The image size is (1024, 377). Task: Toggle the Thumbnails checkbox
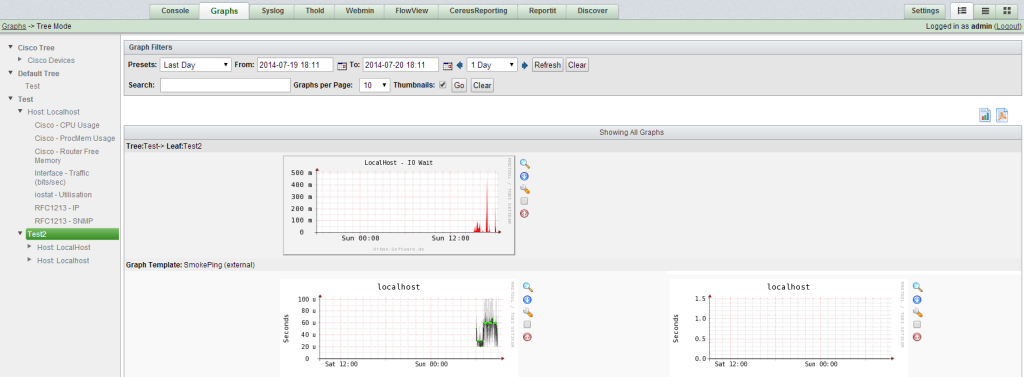(x=443, y=85)
